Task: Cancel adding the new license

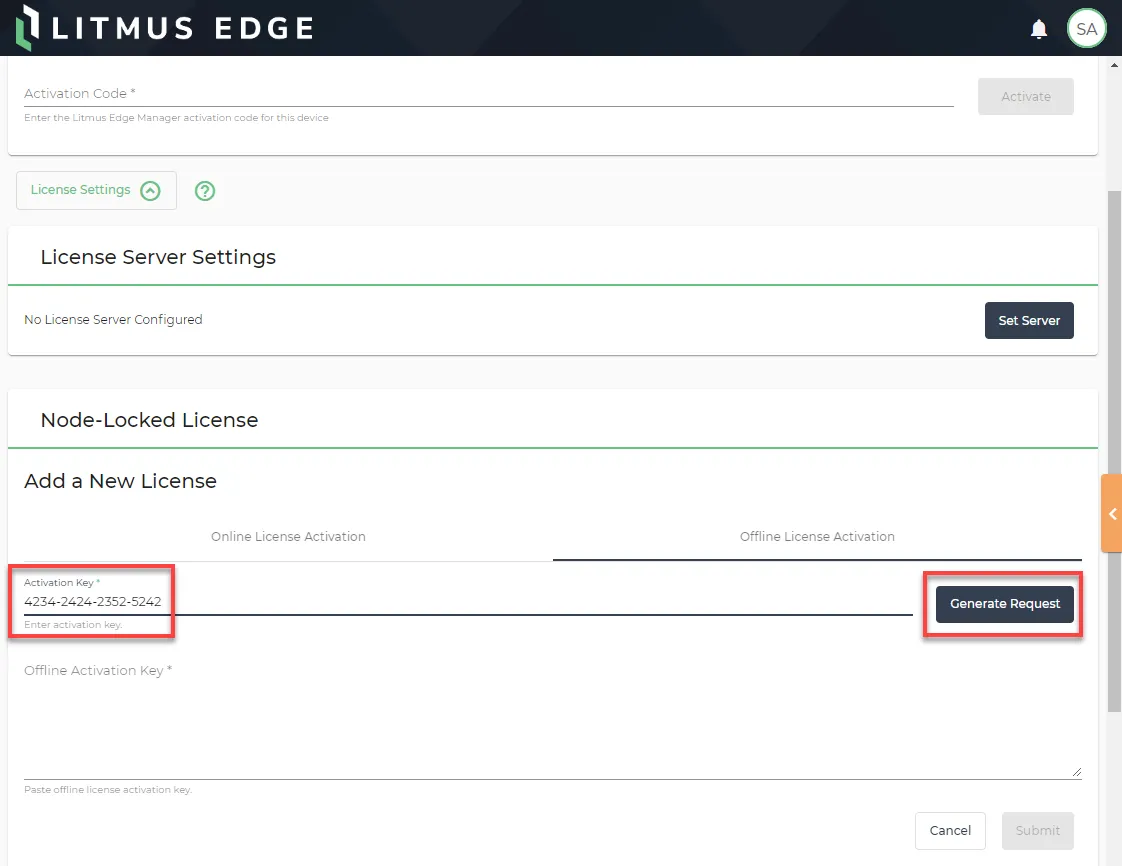Action: [x=950, y=830]
